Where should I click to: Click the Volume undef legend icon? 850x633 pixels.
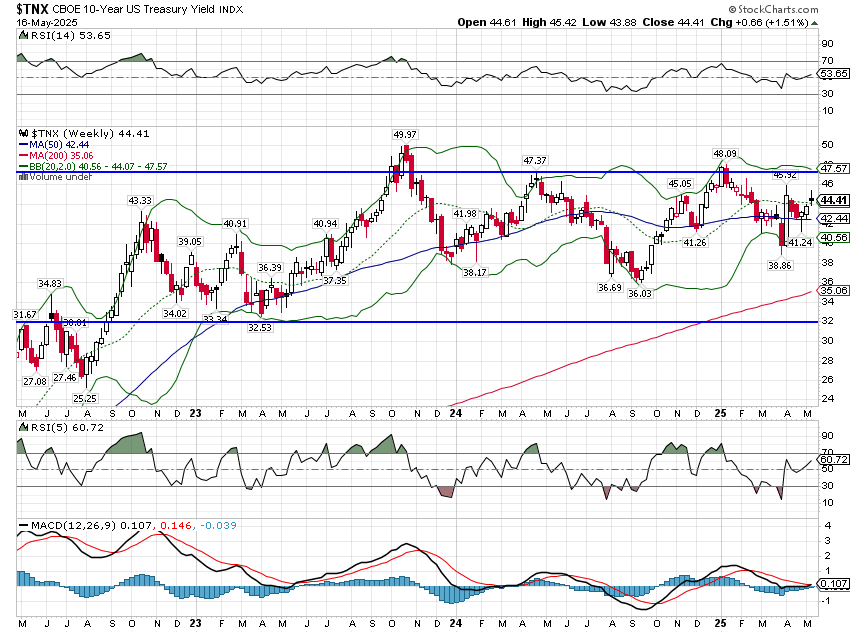25,177
